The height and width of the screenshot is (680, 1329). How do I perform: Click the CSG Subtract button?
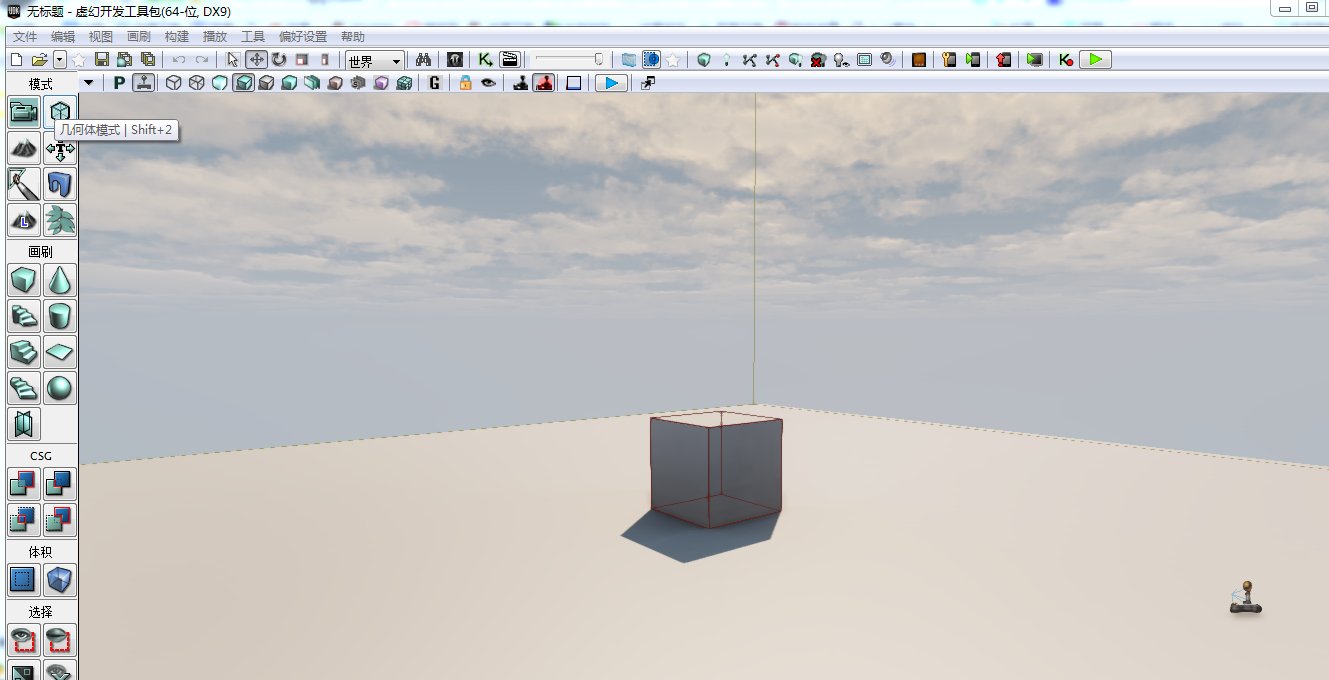60,484
